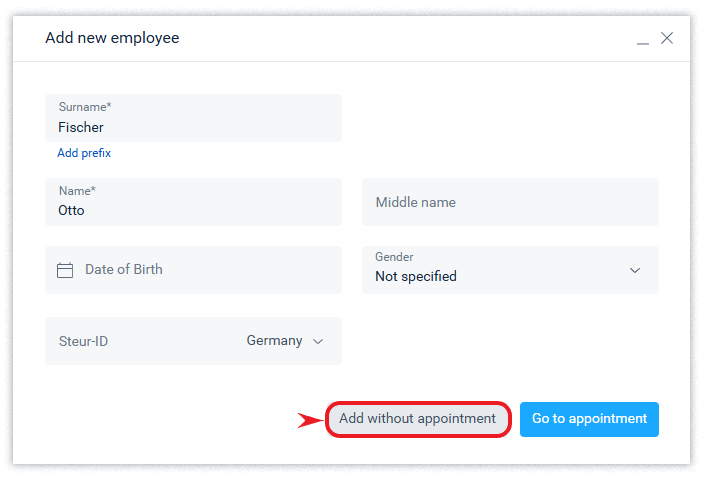Click the Go to appointment button
The height and width of the screenshot is (478, 703).
[589, 419]
